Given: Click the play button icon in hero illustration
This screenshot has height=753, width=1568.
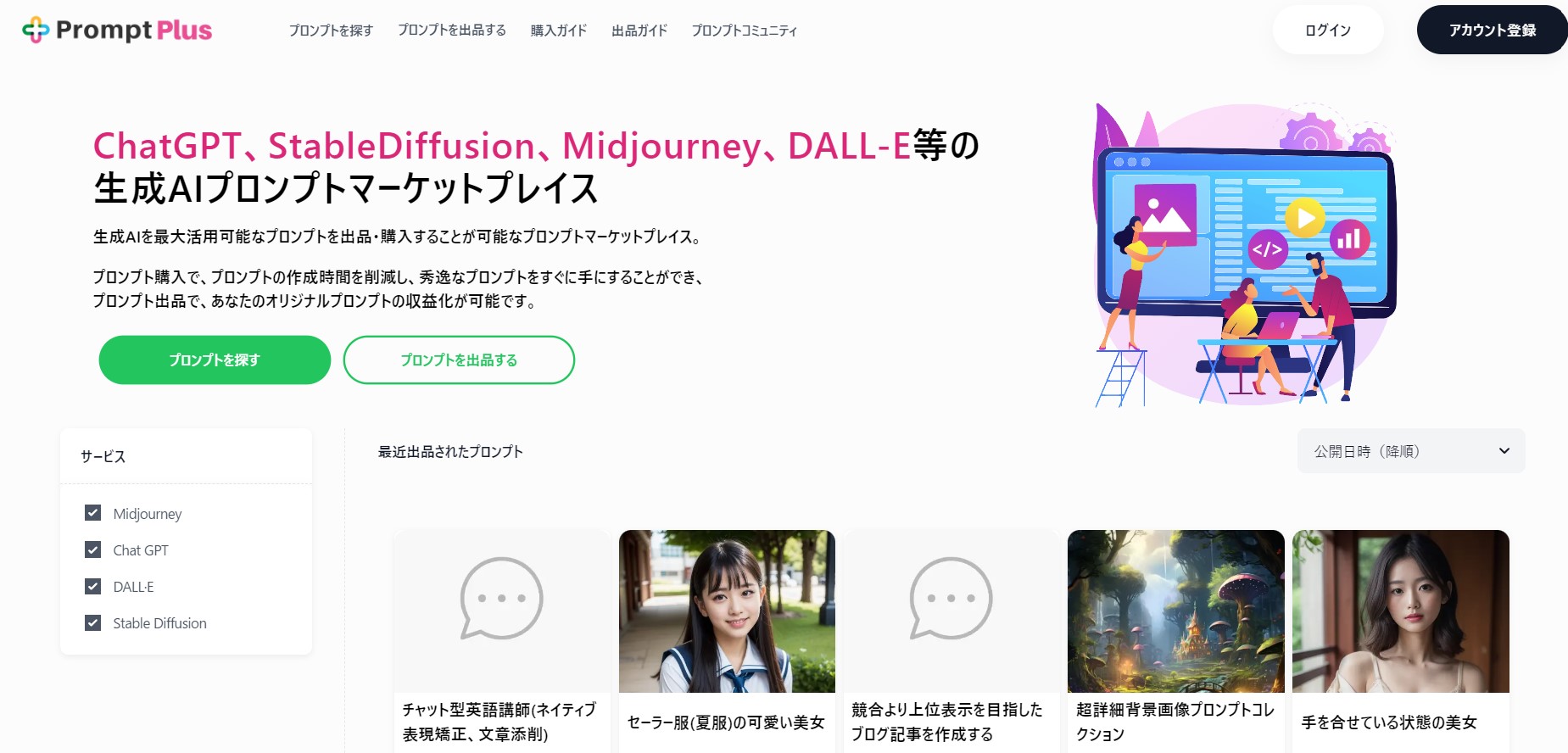Looking at the screenshot, I should coord(1305,218).
